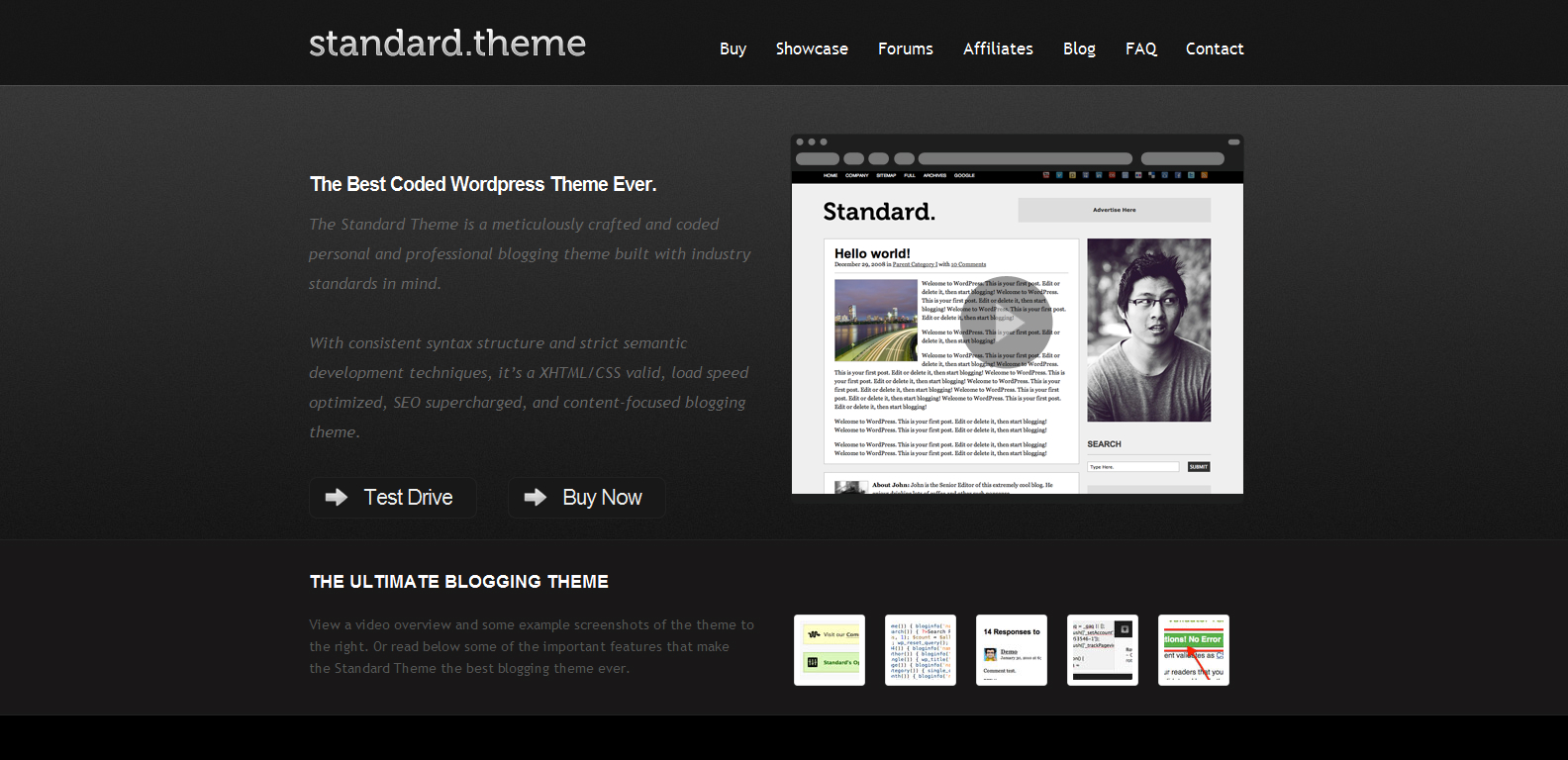
Task: Click the Buy Now button
Action: click(x=587, y=498)
